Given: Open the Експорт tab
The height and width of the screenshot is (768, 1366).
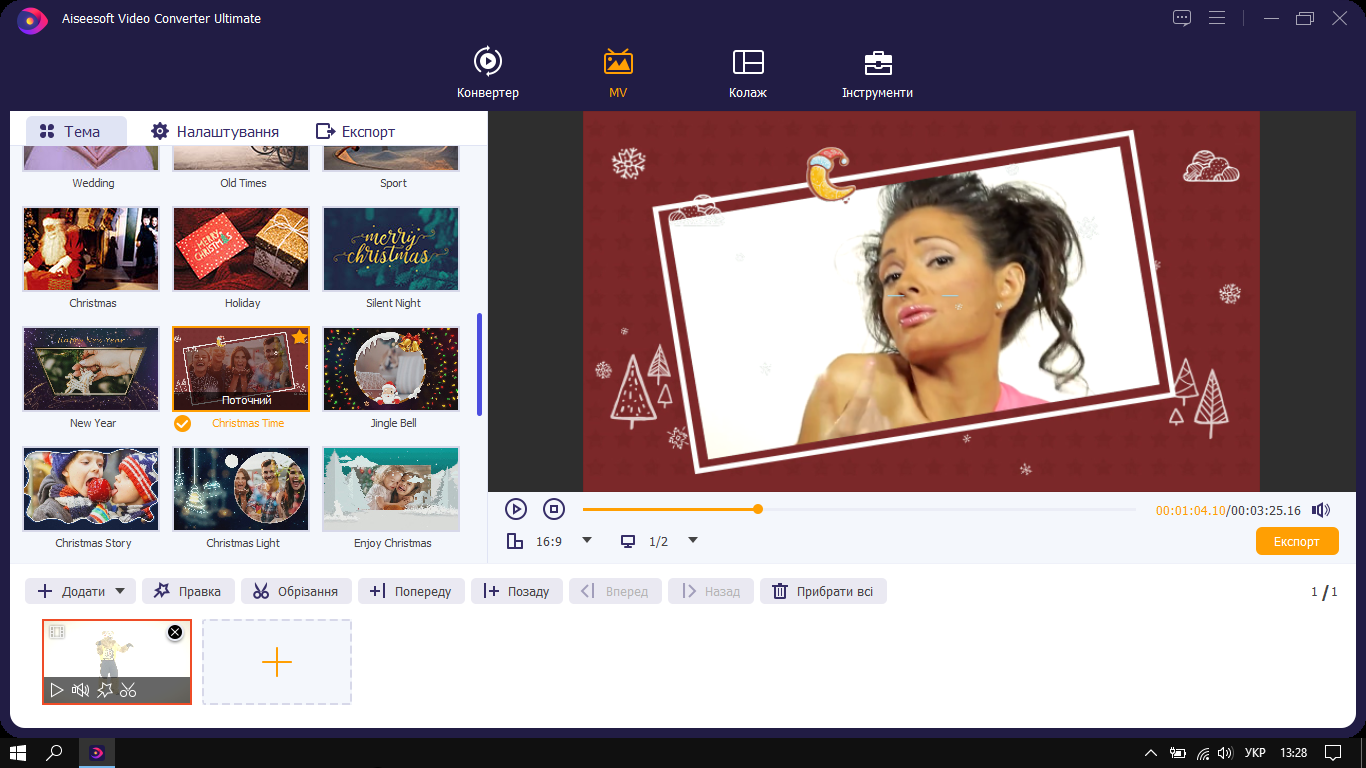Looking at the screenshot, I should pos(355,131).
